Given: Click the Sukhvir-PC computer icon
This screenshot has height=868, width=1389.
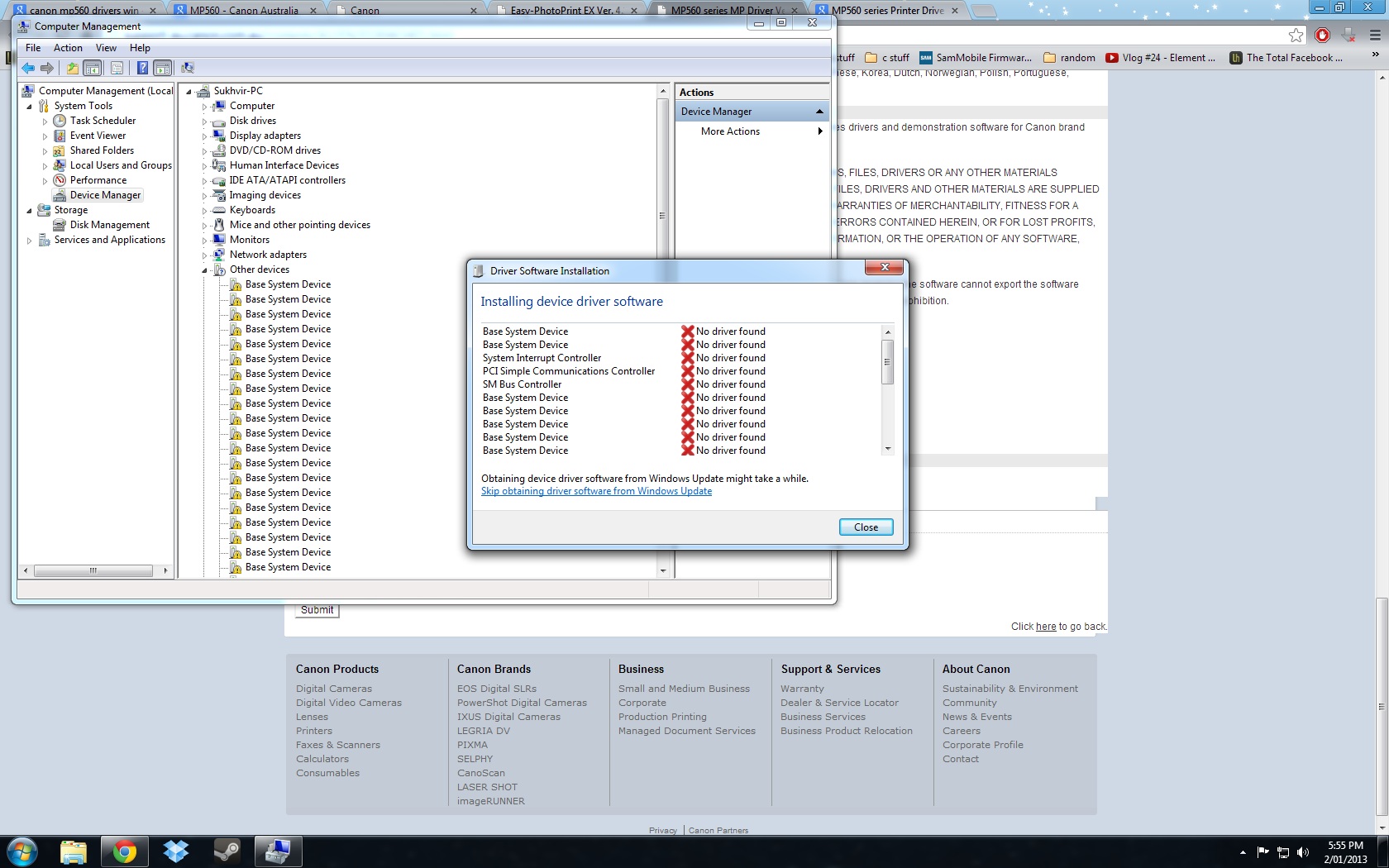Looking at the screenshot, I should pos(203,91).
